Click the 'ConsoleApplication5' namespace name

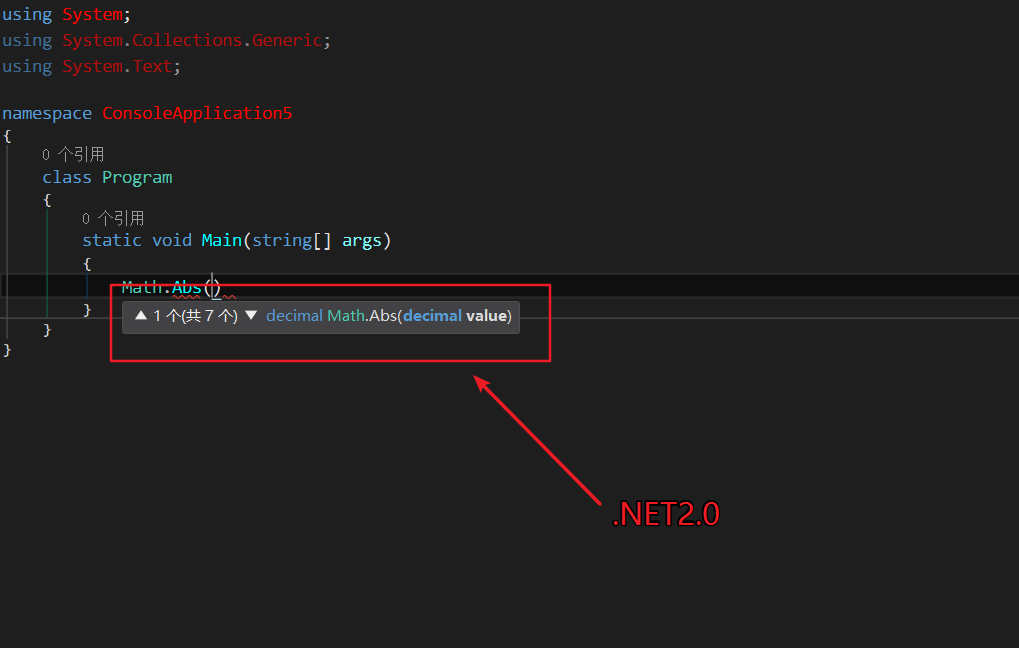pos(197,113)
